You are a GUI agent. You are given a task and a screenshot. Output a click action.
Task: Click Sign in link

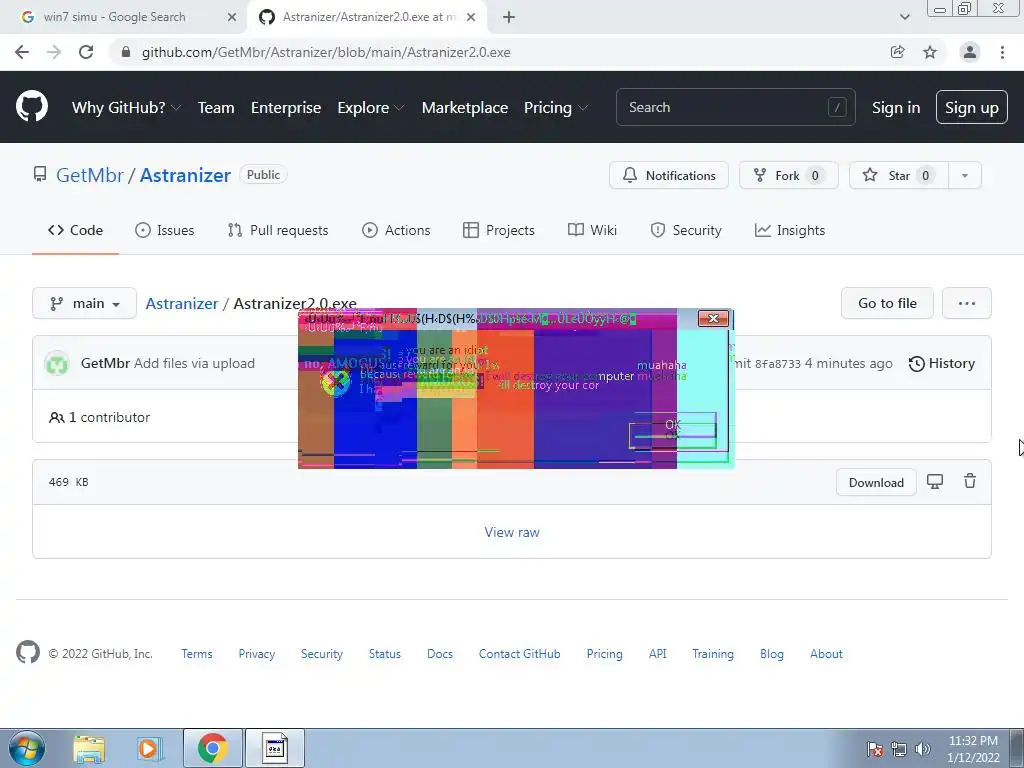pyautogui.click(x=896, y=107)
